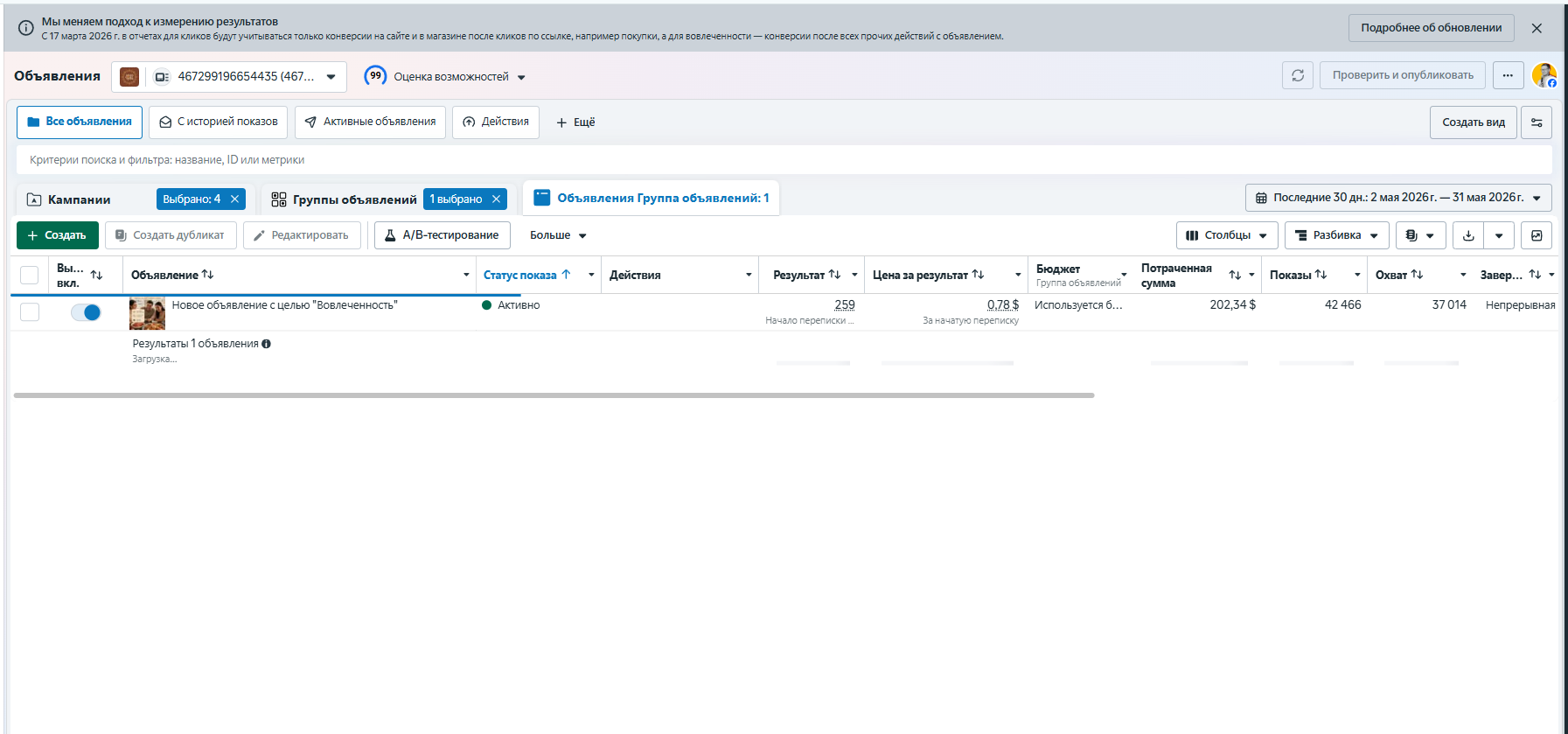Click the horizontal table scrollbar
This screenshot has height=734, width=1568.
554,395
